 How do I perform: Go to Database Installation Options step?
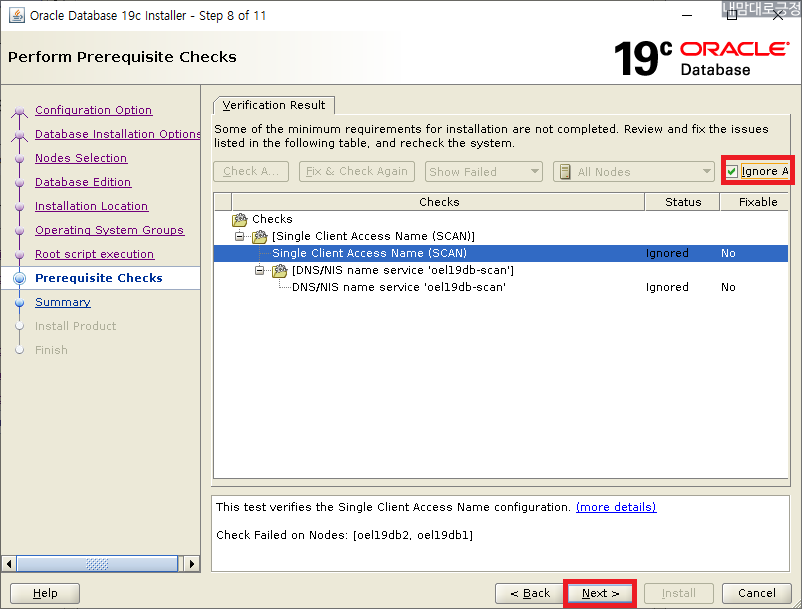click(118, 134)
